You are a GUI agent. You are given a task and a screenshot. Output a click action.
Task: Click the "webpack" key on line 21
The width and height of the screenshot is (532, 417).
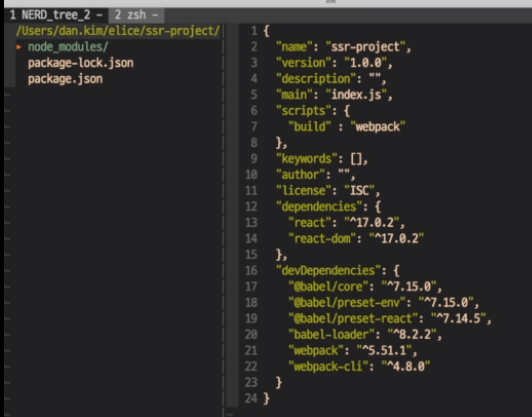[x=316, y=350]
